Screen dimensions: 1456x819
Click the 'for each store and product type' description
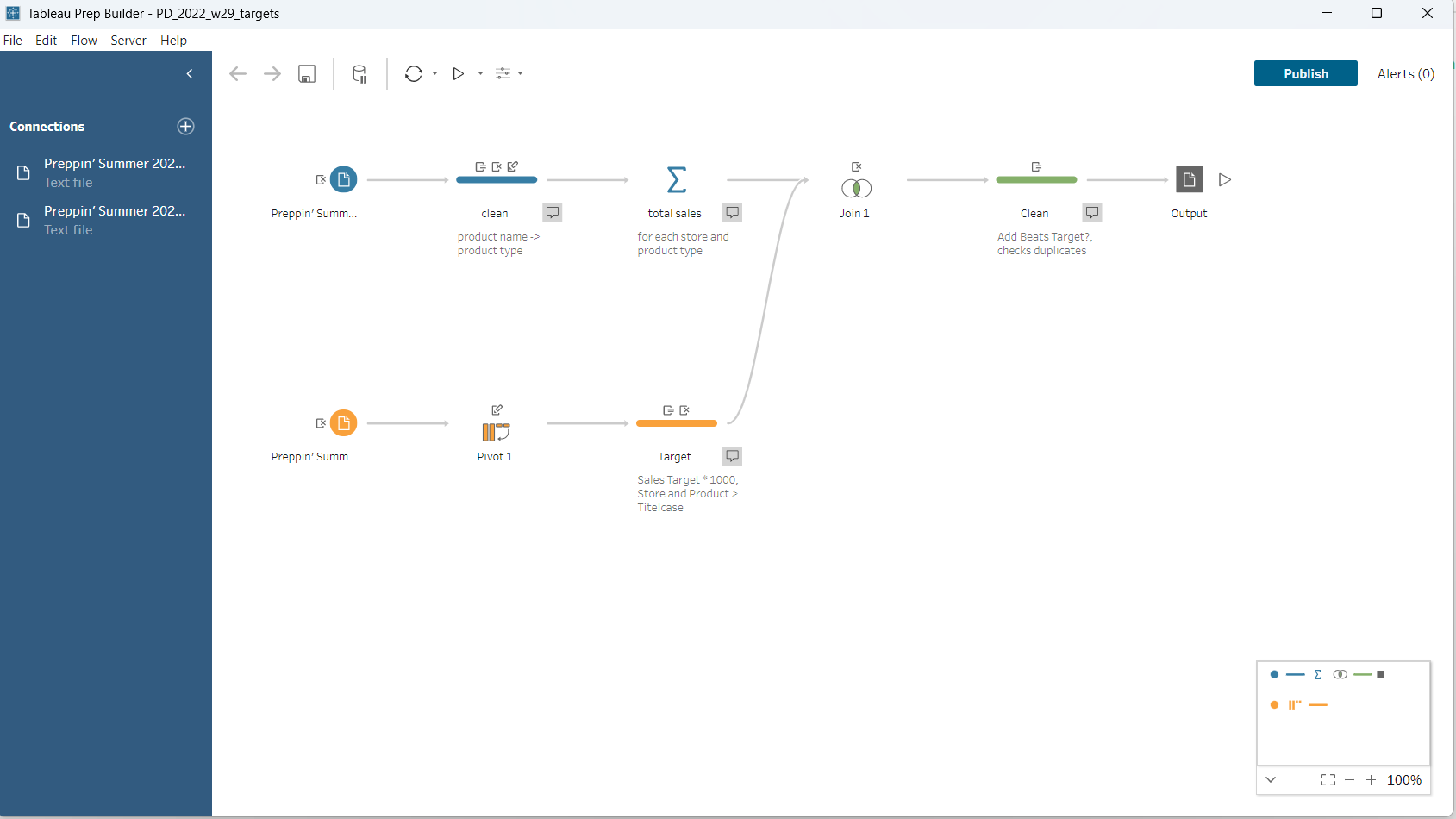(683, 244)
